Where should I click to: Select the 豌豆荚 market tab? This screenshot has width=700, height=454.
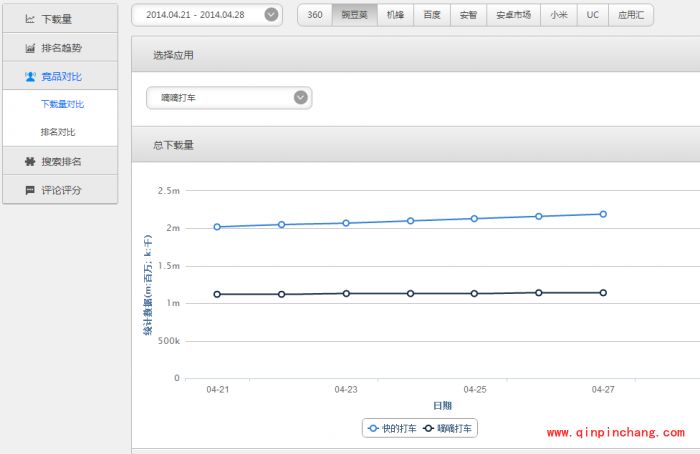tap(354, 15)
